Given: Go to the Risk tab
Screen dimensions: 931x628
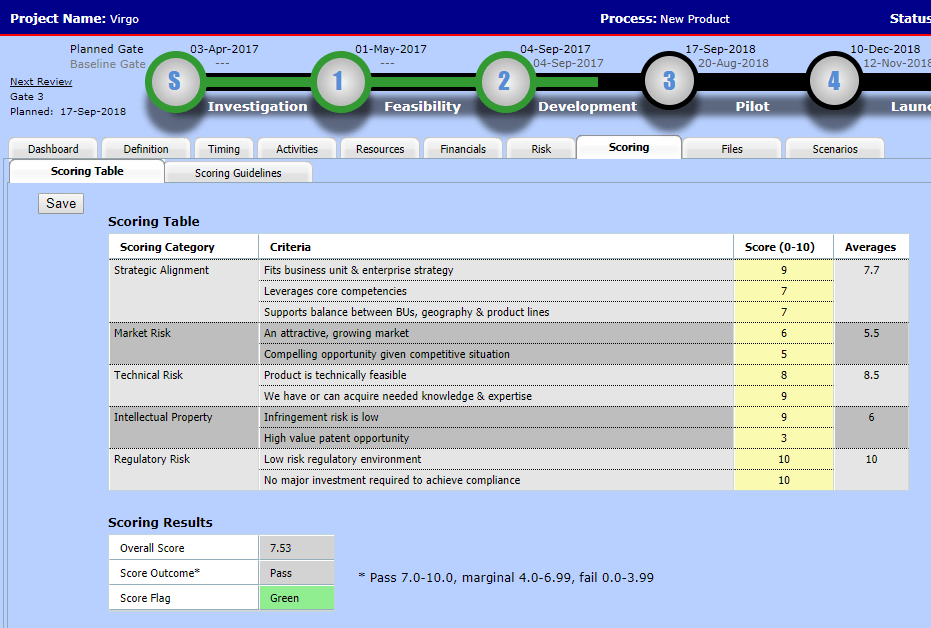Looking at the screenshot, I should click(541, 149).
